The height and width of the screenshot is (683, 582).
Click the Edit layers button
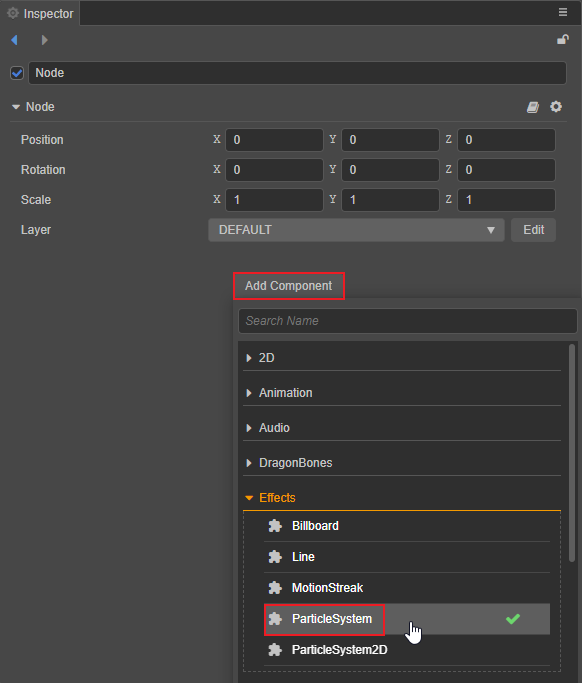[533, 230]
